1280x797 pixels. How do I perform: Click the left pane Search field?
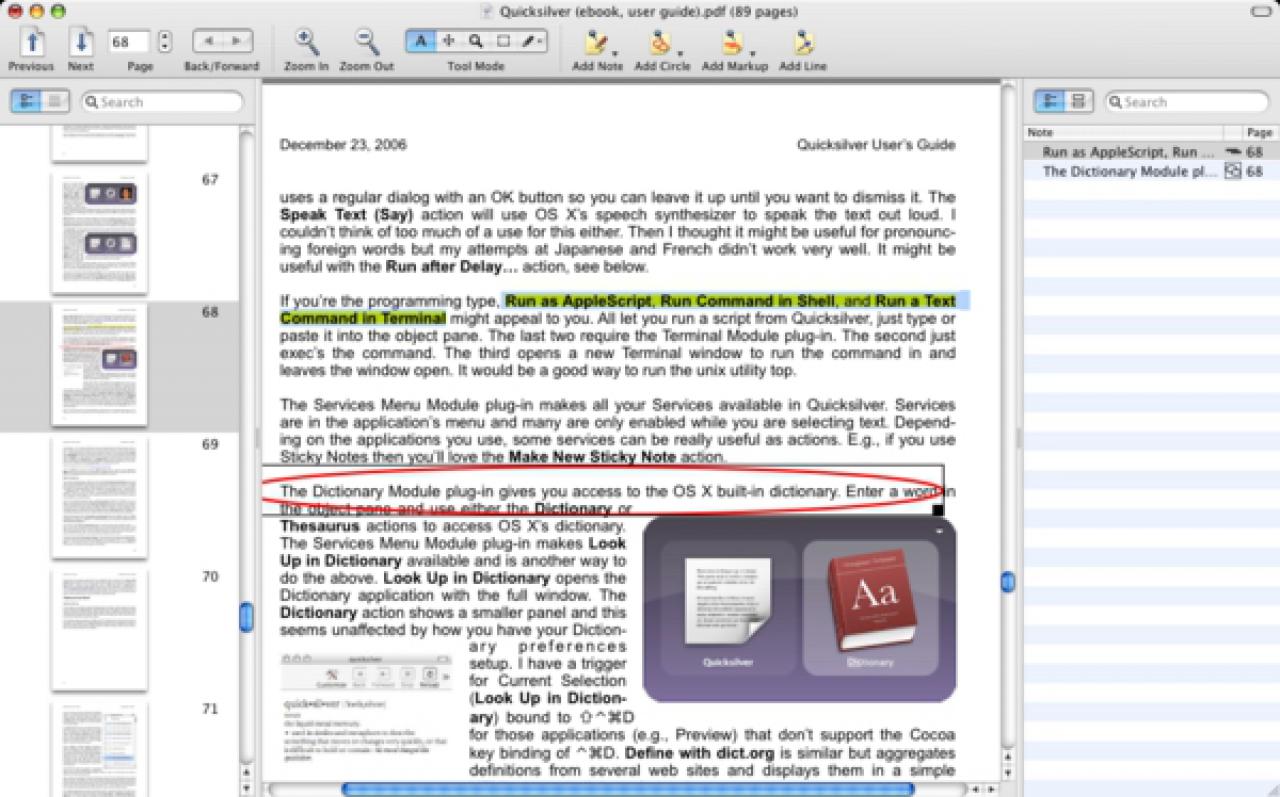tap(162, 102)
